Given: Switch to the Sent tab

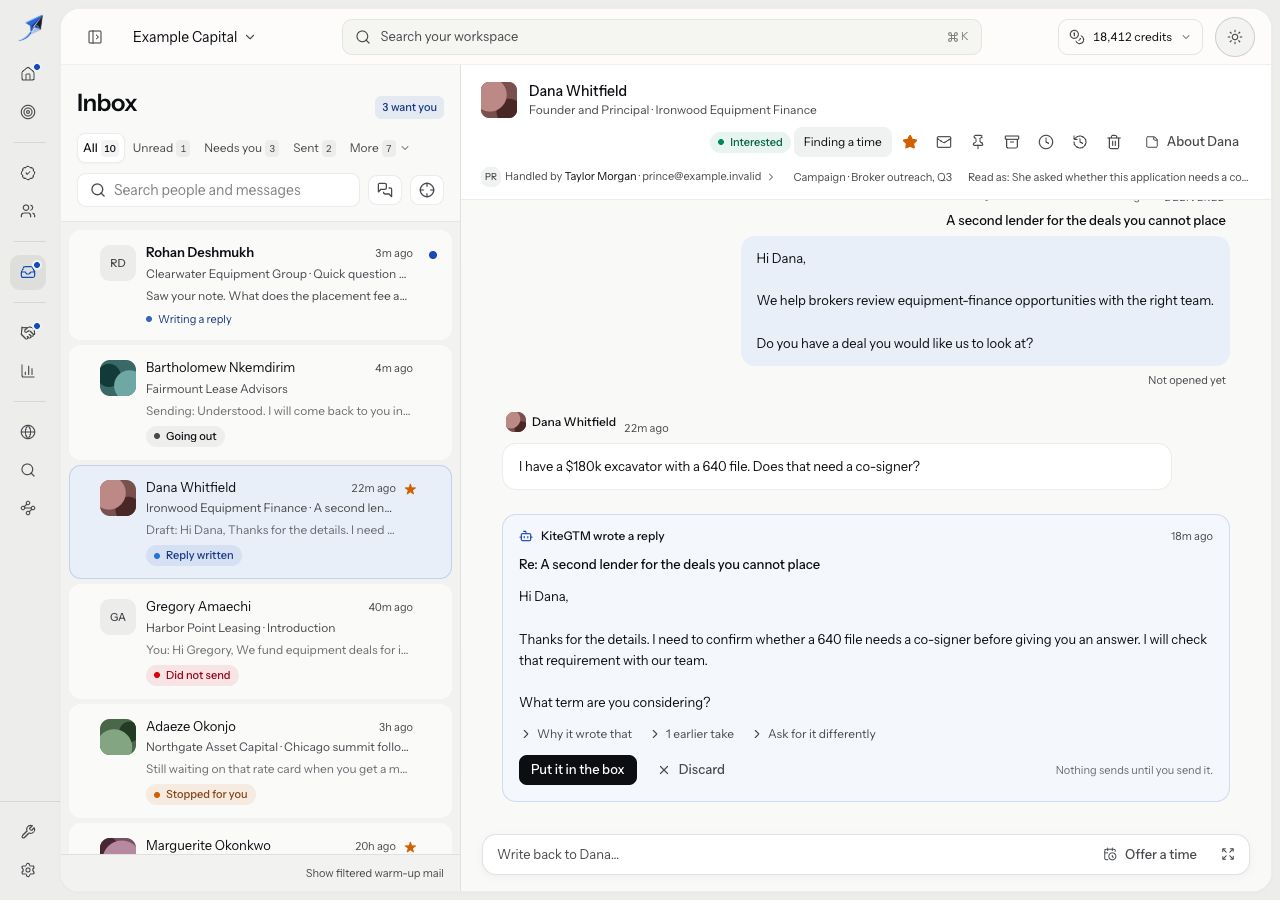Looking at the screenshot, I should tap(313, 148).
